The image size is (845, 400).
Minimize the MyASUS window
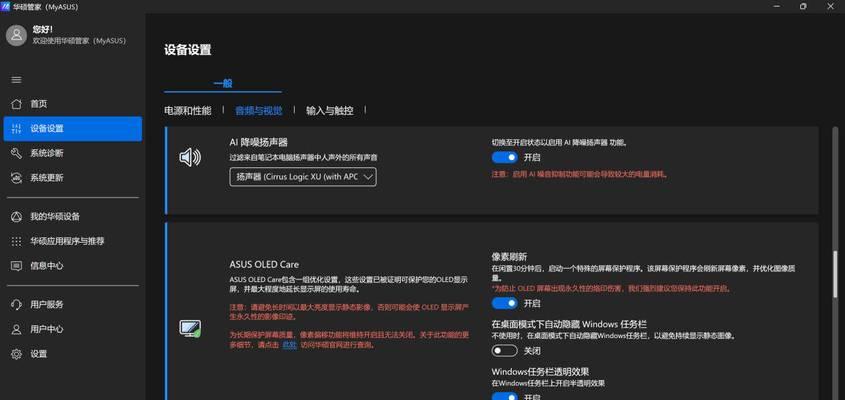[778, 6]
